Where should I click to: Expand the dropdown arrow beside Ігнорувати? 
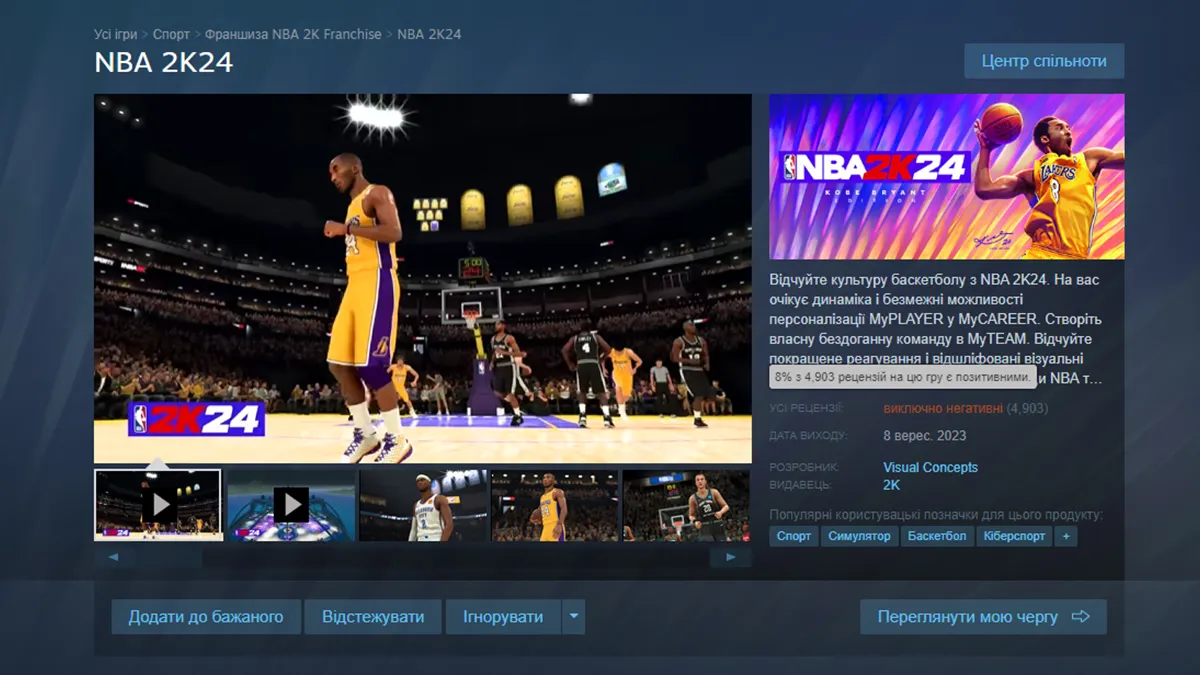[x=573, y=617]
